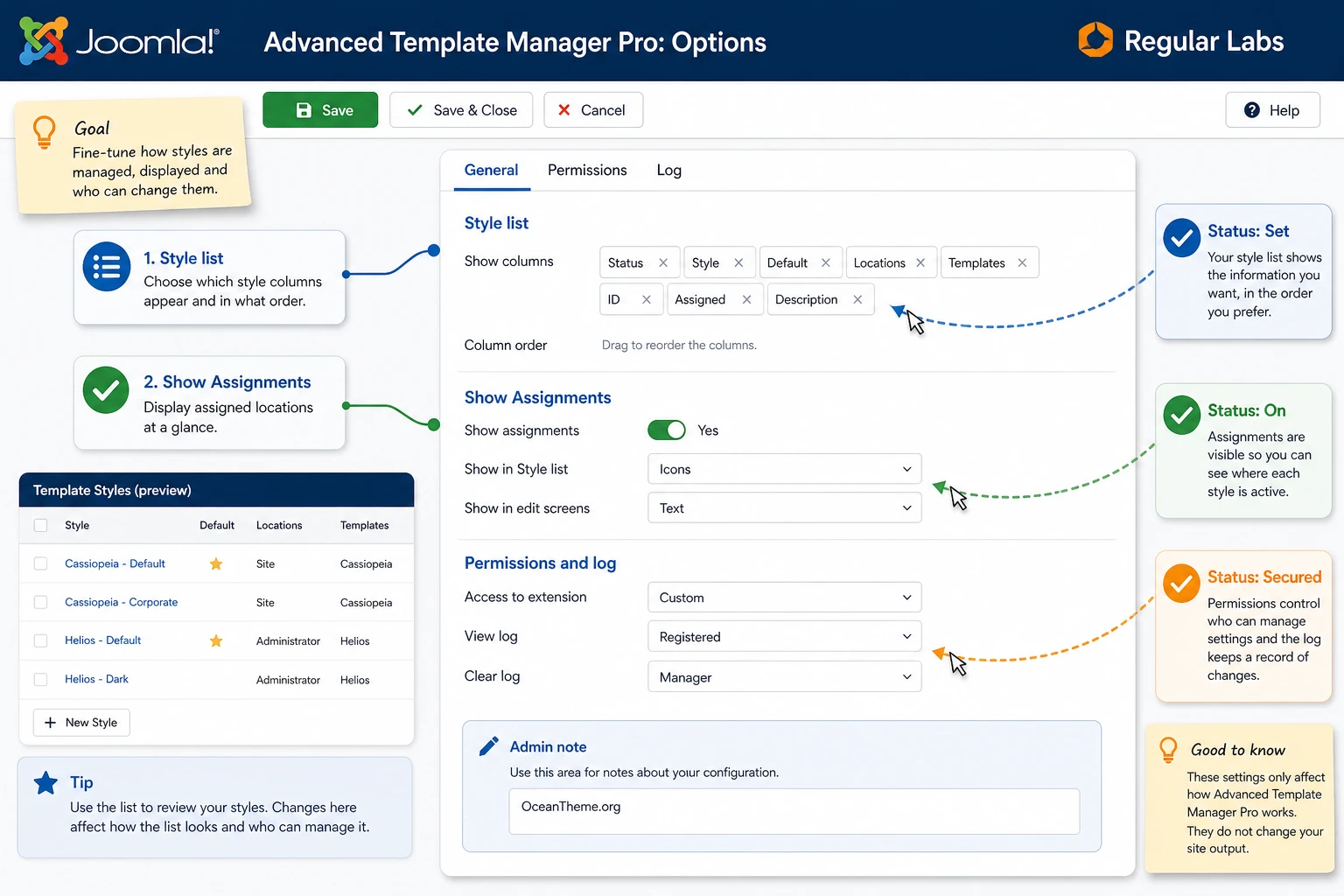
Task: Check the Cassiopeia - Corporate row checkbox
Action: pyautogui.click(x=40, y=602)
